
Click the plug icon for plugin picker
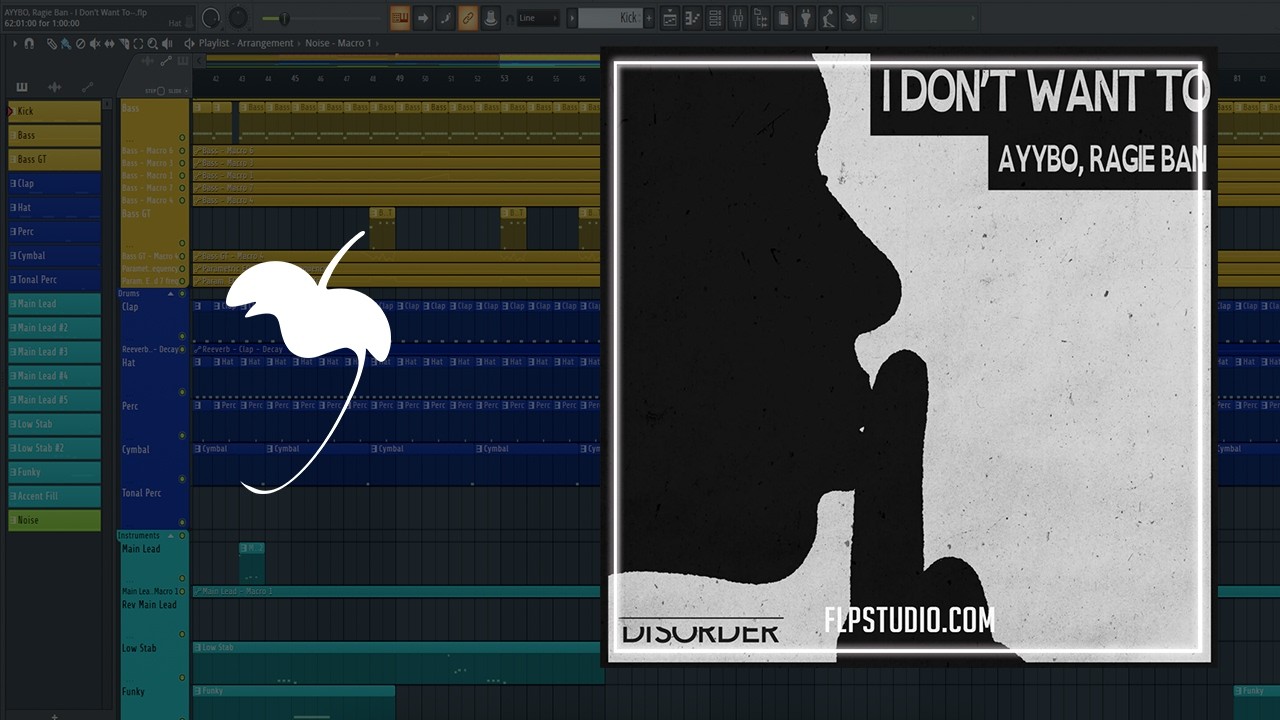[x=806, y=18]
